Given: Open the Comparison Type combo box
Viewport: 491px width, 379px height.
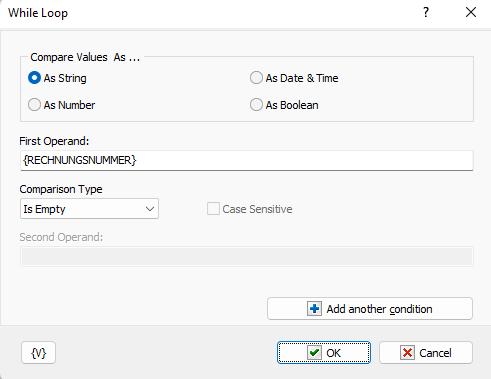Looking at the screenshot, I should (89, 209).
